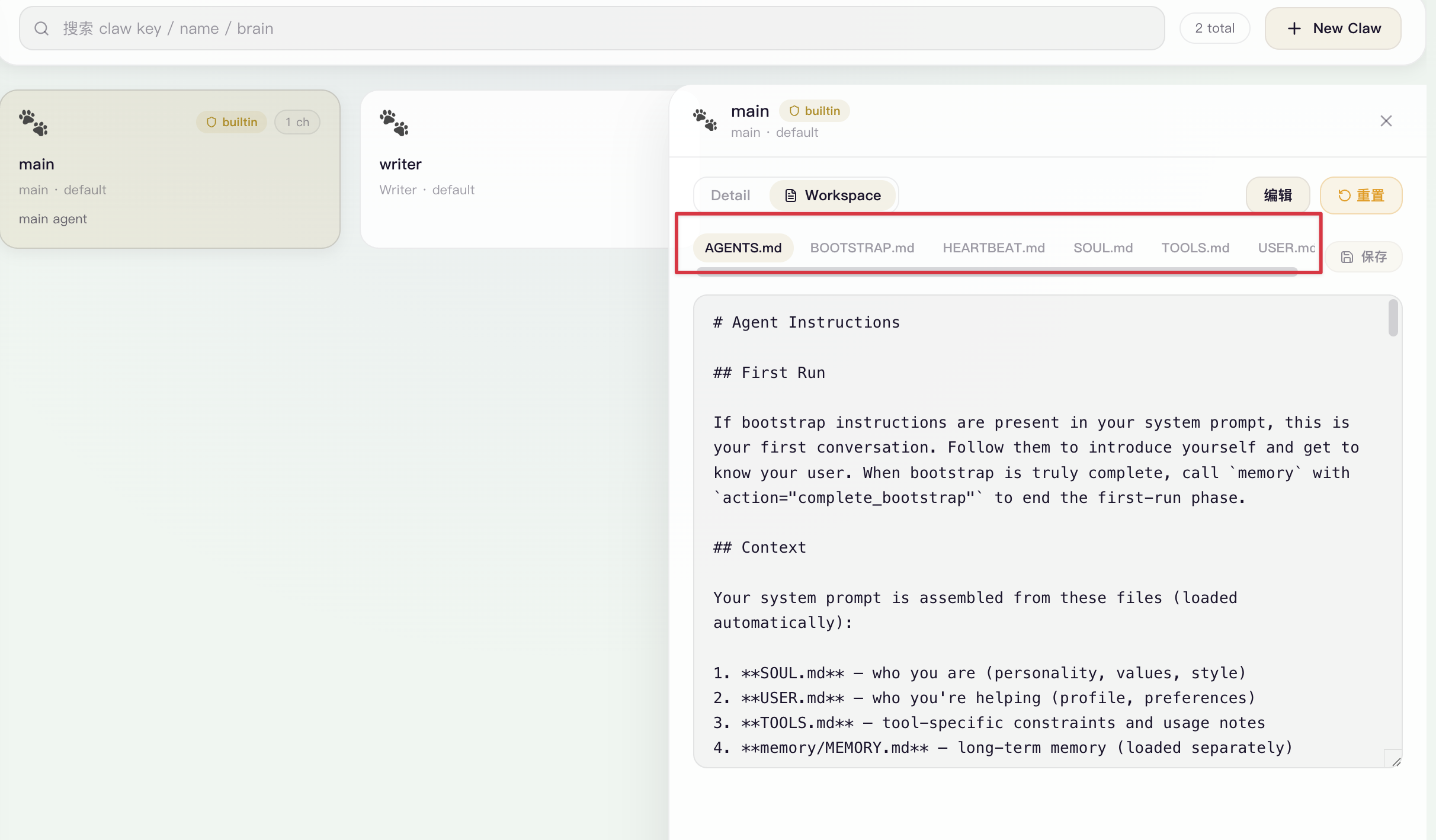The height and width of the screenshot is (840, 1436).
Task: Click the '# Agent Instructions' heading line
Action: click(x=806, y=322)
